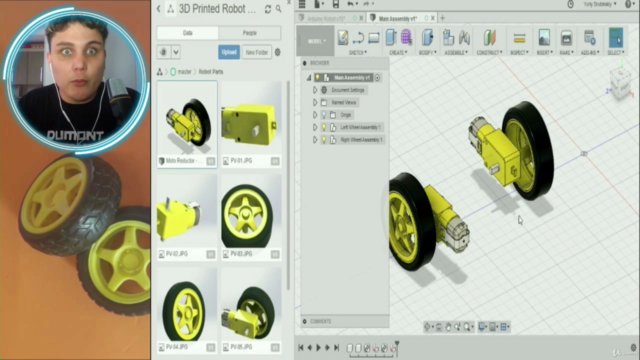640x360 pixels.
Task: Open the data panel view-type dropdown arrow
Action: coord(176,52)
